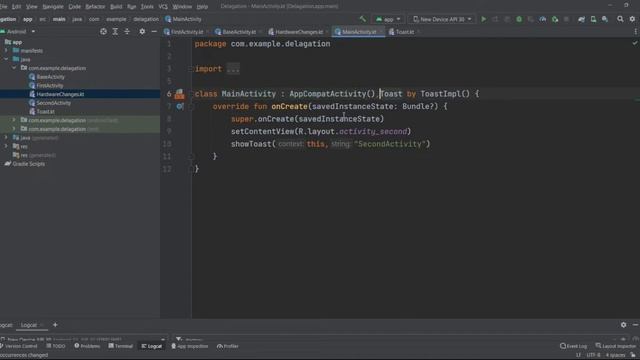Open IDE settings gear in the top toolbar
This screenshot has width=640, height=360.
click(x=632, y=19)
